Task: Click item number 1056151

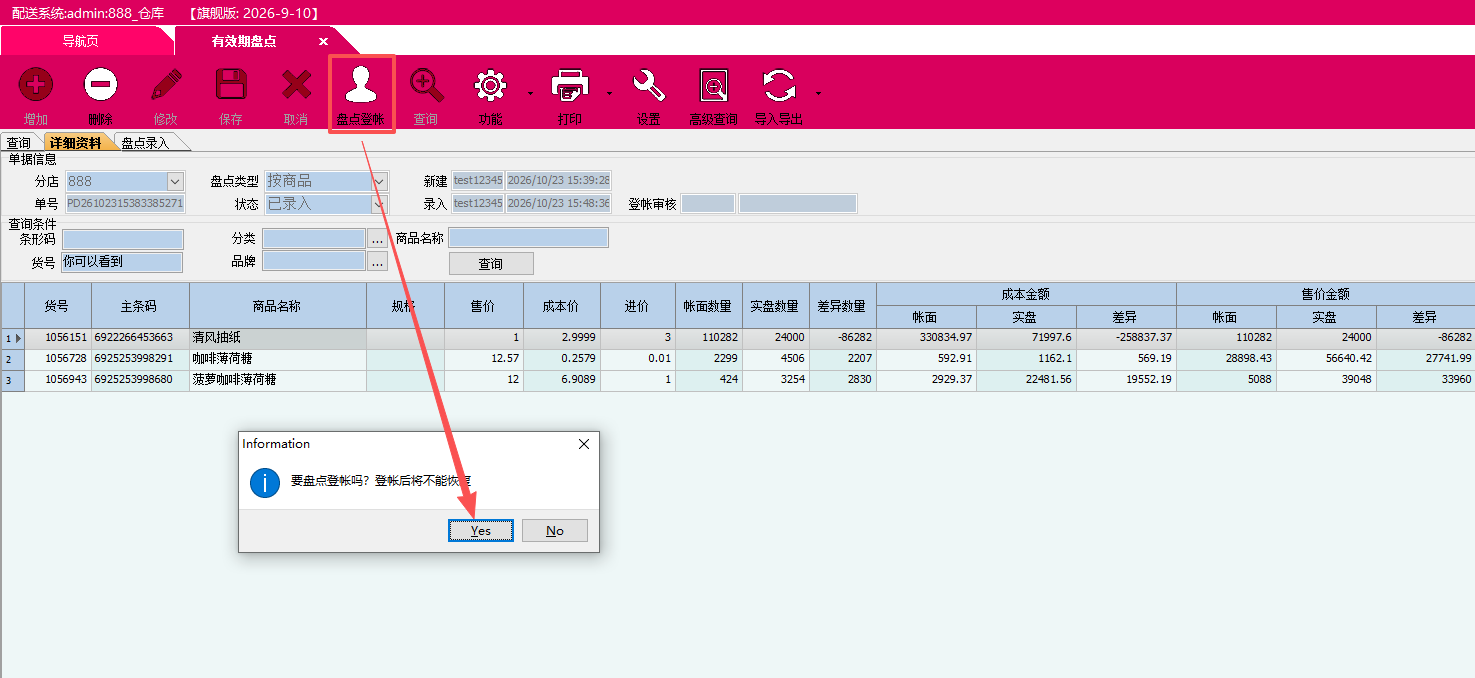Action: coord(58,338)
